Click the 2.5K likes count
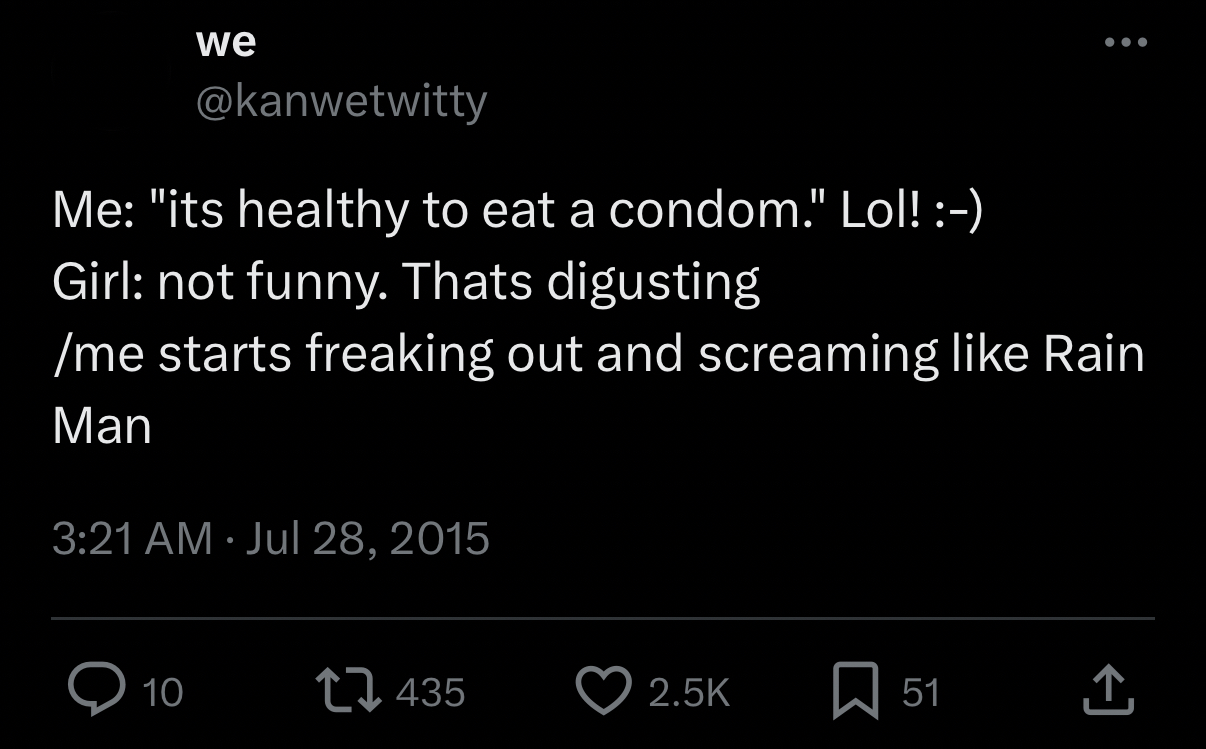Screen dimensions: 1206x749 click(x=689, y=692)
